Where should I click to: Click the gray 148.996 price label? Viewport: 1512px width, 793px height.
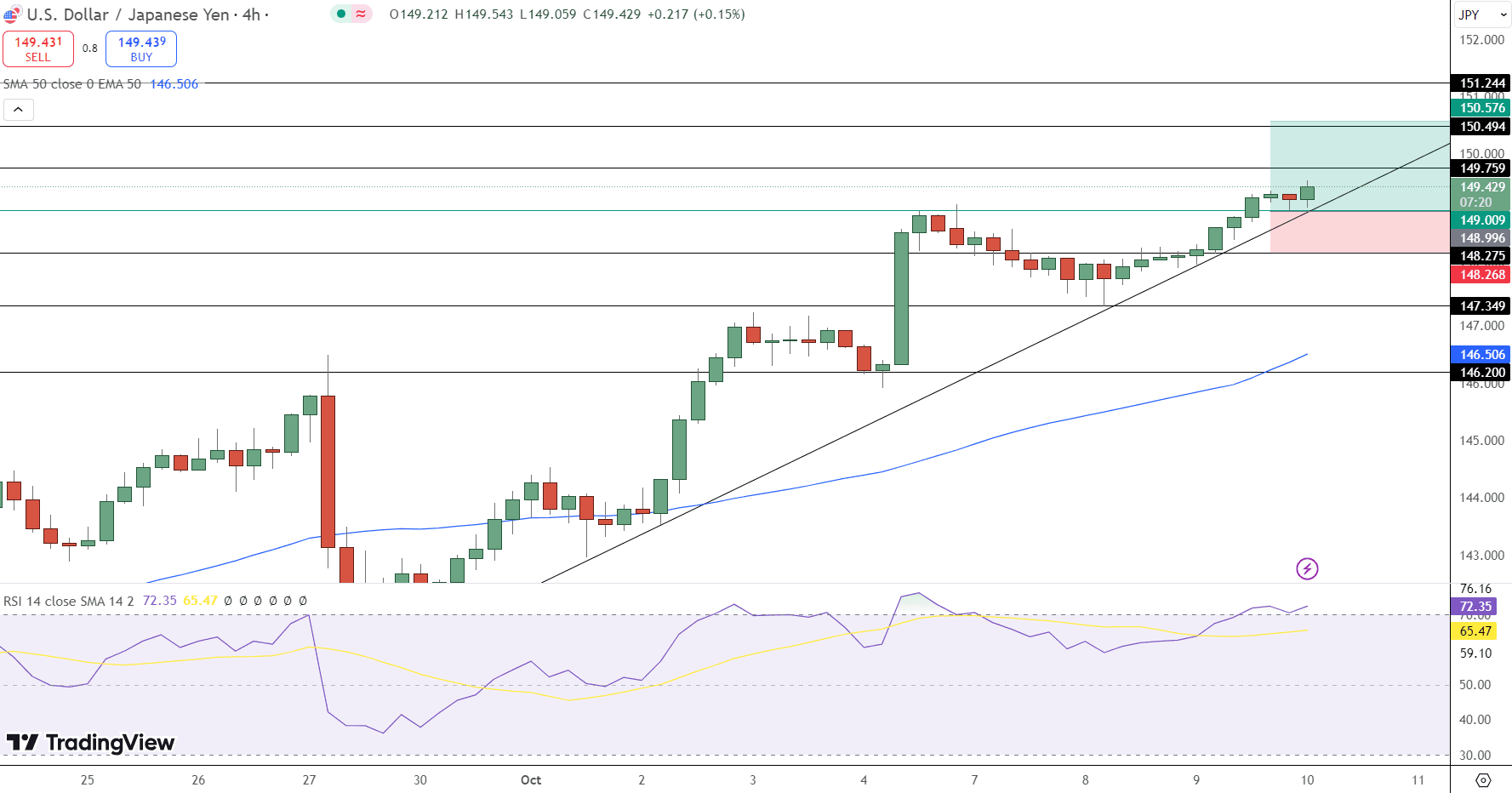click(1481, 238)
